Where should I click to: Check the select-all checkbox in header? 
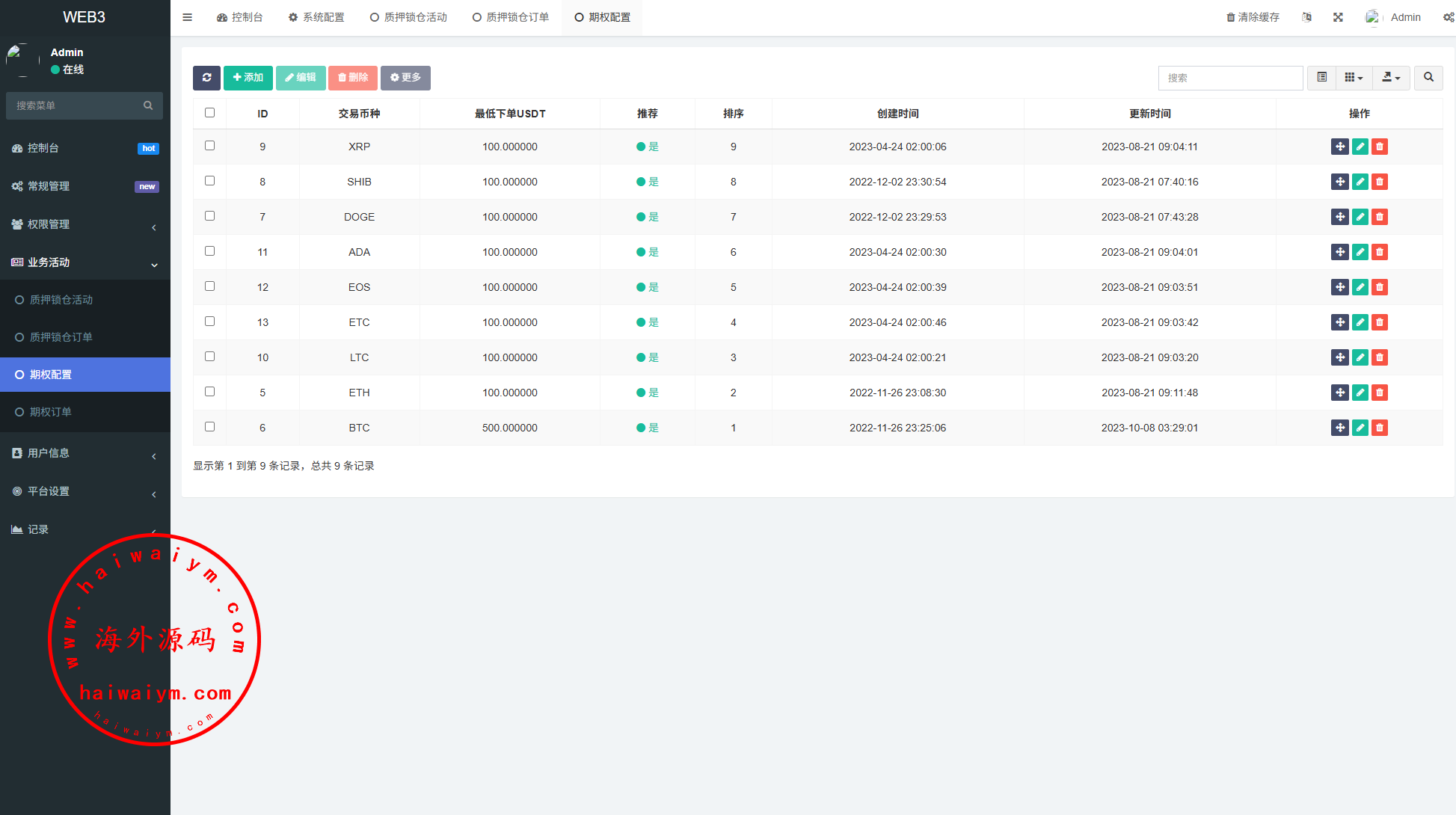(x=209, y=113)
